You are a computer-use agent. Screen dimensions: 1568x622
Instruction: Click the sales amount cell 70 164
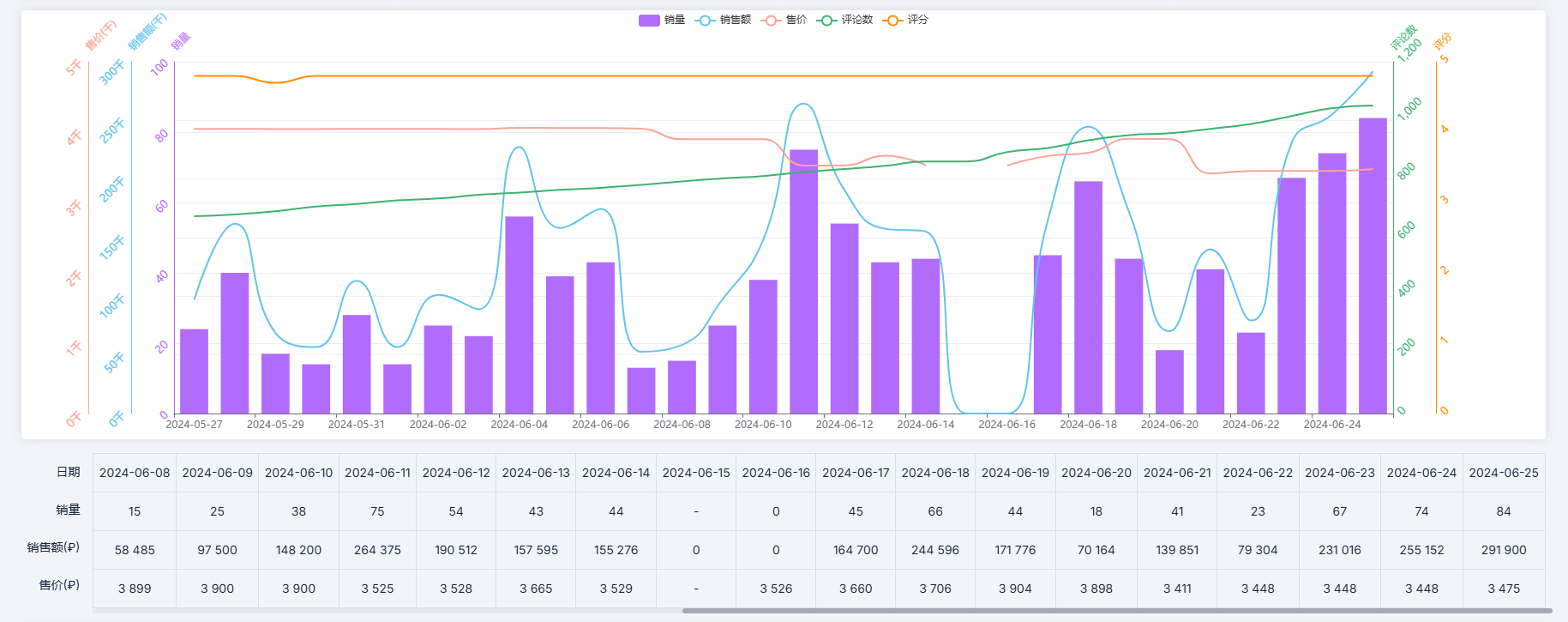1096,550
